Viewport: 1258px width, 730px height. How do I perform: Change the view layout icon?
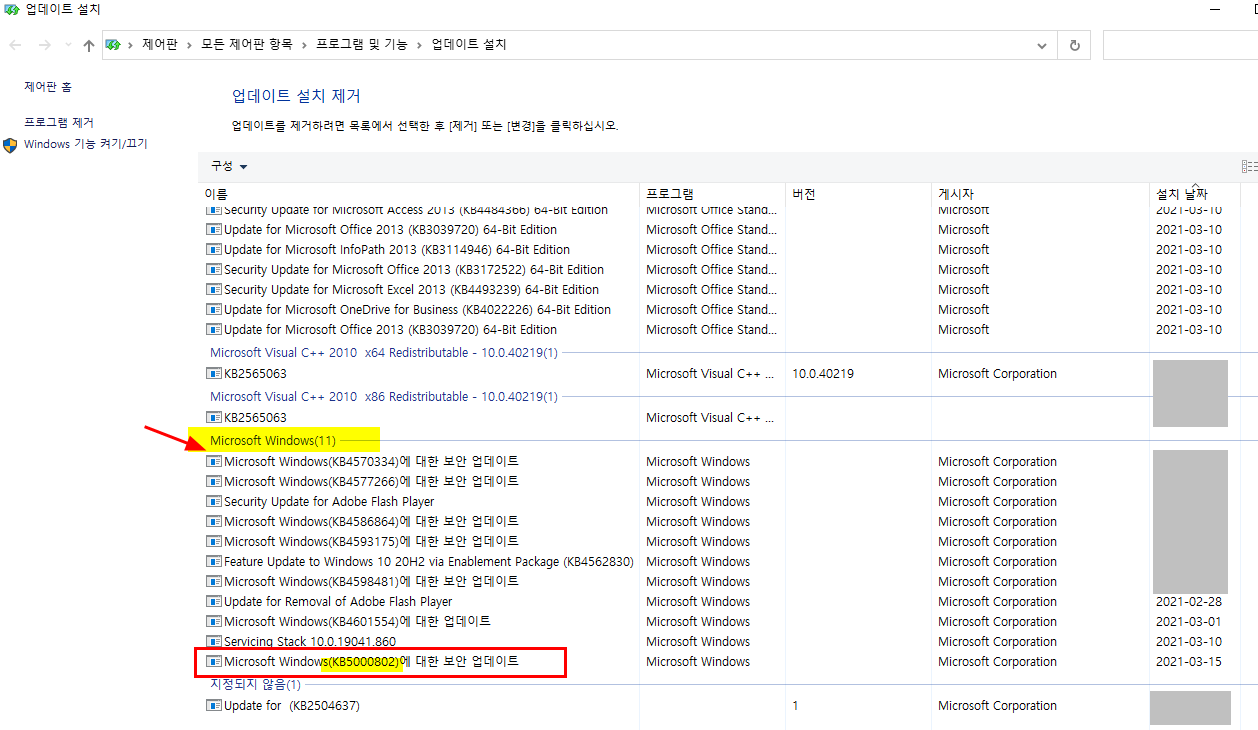pyautogui.click(x=1248, y=166)
